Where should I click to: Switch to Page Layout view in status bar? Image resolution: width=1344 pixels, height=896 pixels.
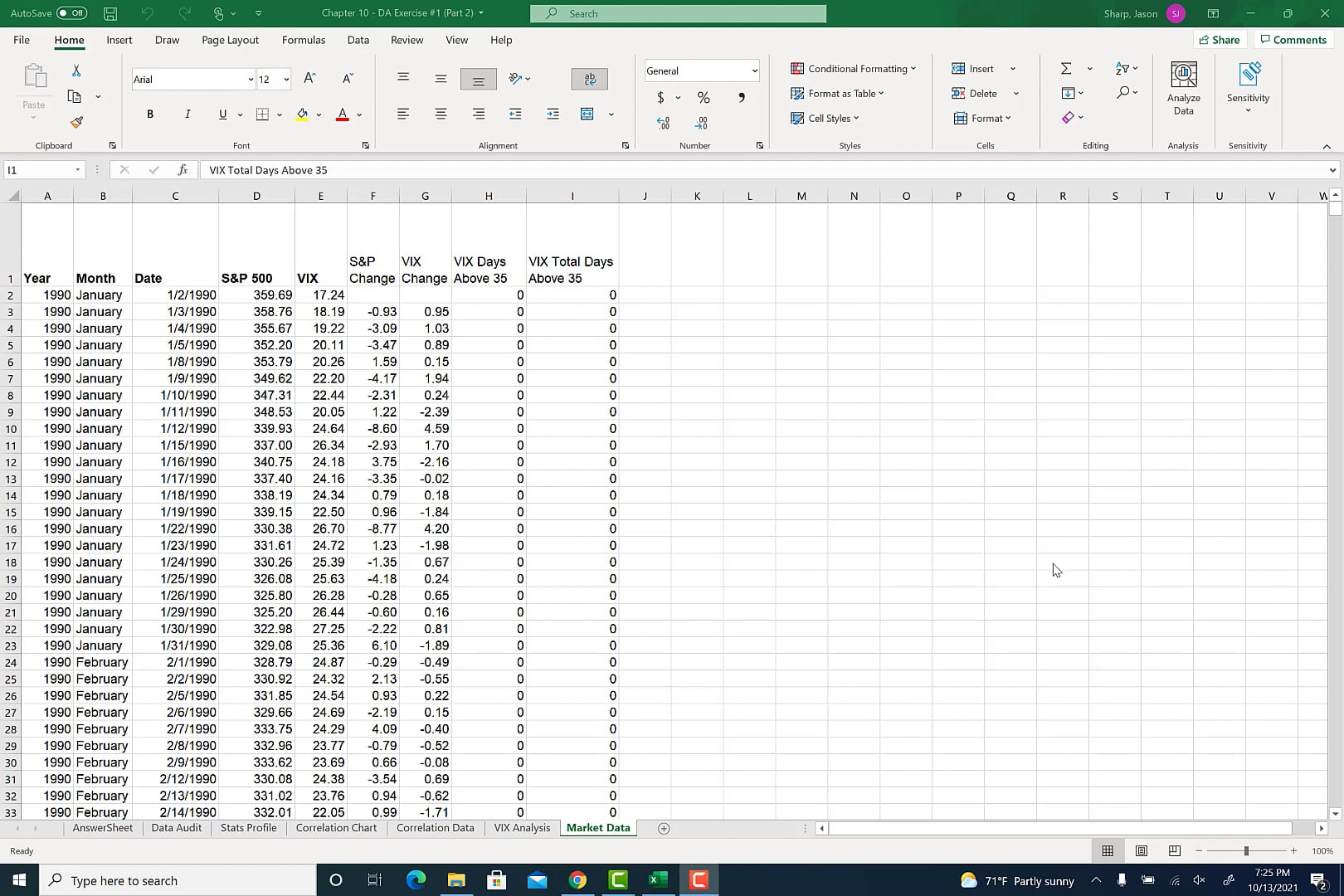(1142, 851)
